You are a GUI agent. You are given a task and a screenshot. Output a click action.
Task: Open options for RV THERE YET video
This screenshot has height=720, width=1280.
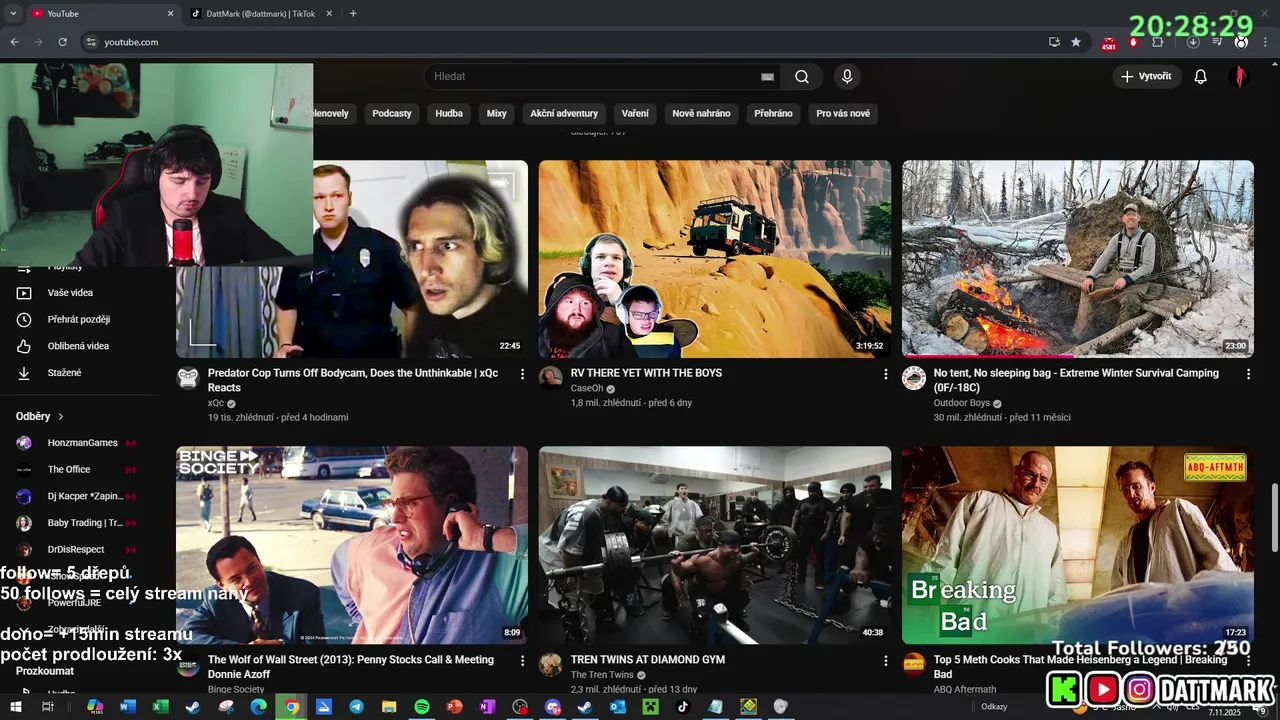pos(885,374)
